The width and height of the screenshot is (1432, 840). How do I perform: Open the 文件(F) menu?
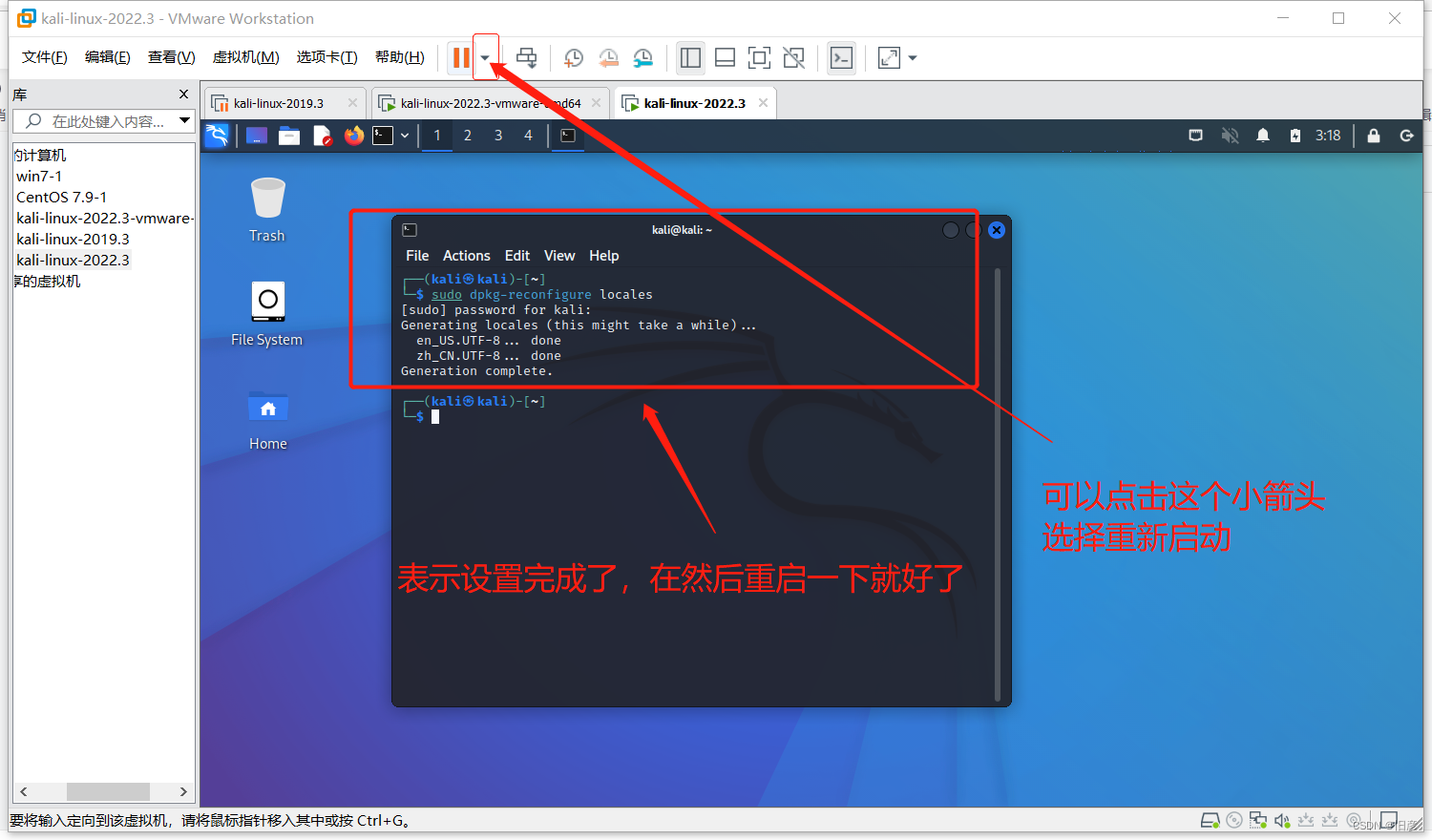pos(45,57)
